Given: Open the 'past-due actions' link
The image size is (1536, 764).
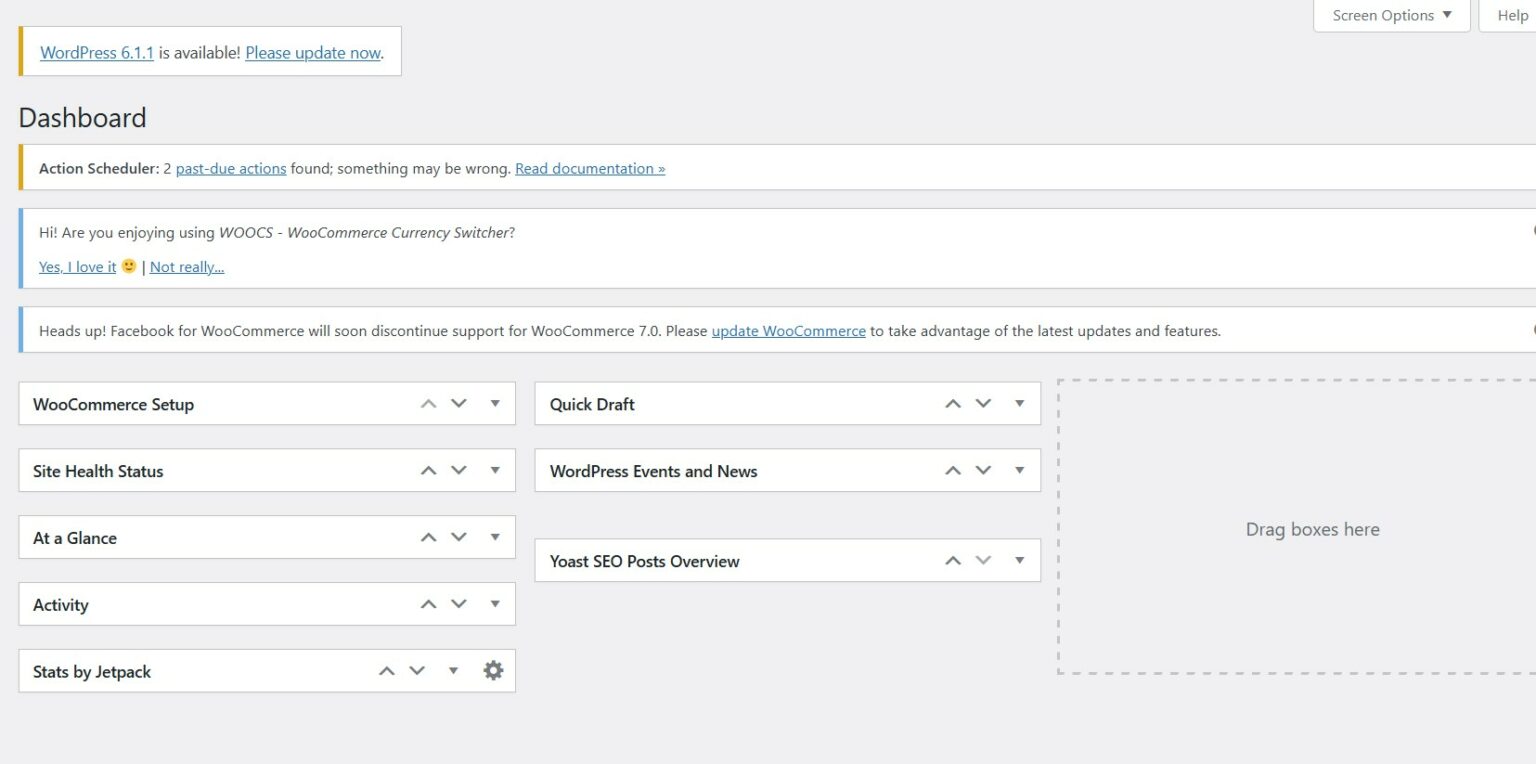Looking at the screenshot, I should [231, 169].
